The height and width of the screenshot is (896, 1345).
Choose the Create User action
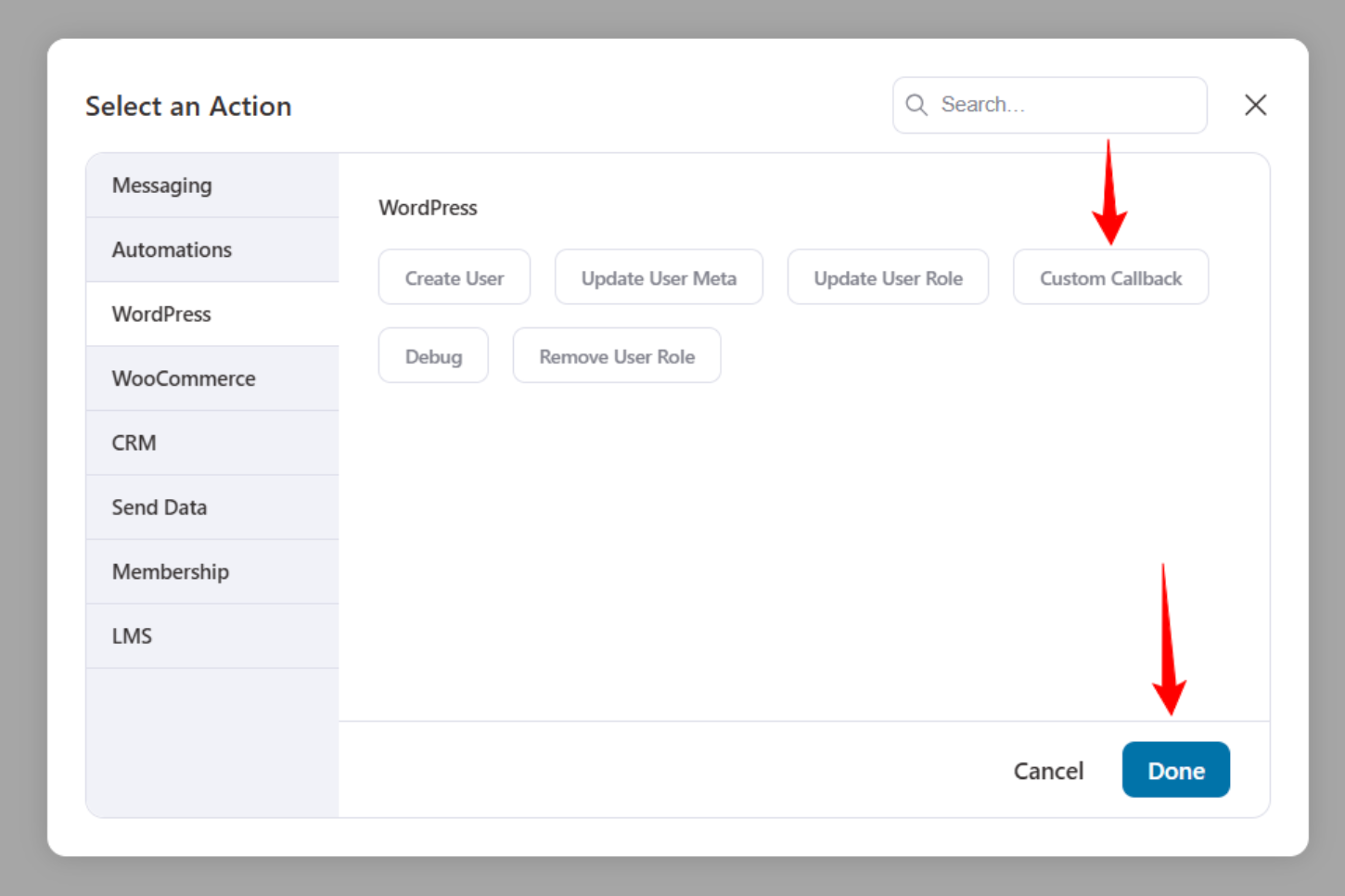455,277
